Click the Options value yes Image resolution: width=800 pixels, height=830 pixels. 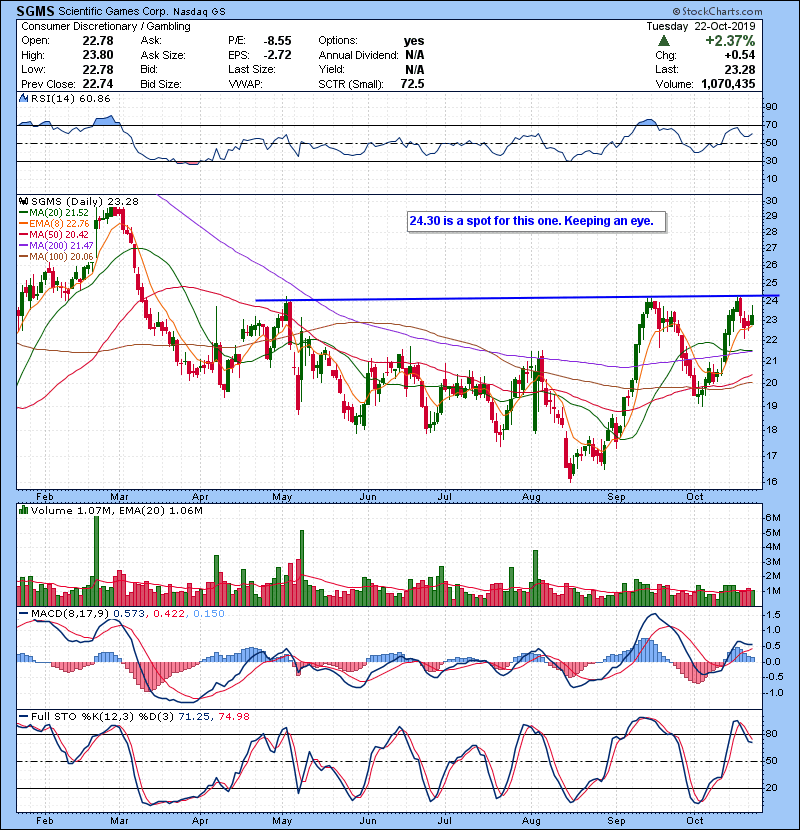(x=414, y=41)
